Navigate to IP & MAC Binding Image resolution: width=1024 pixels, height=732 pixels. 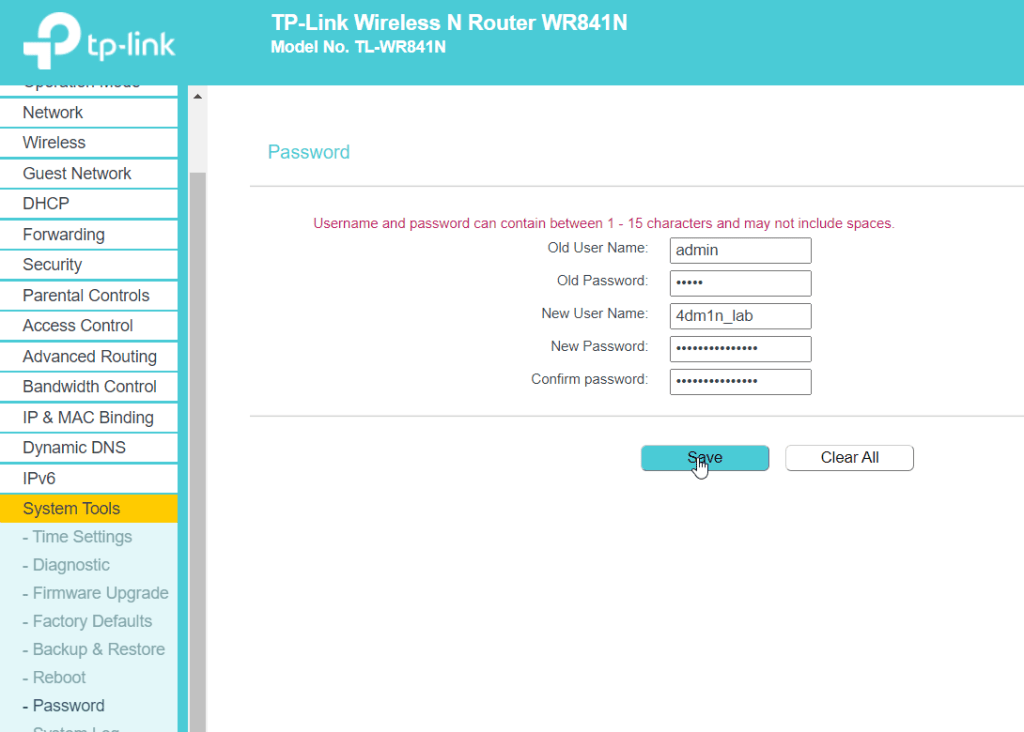coord(88,418)
